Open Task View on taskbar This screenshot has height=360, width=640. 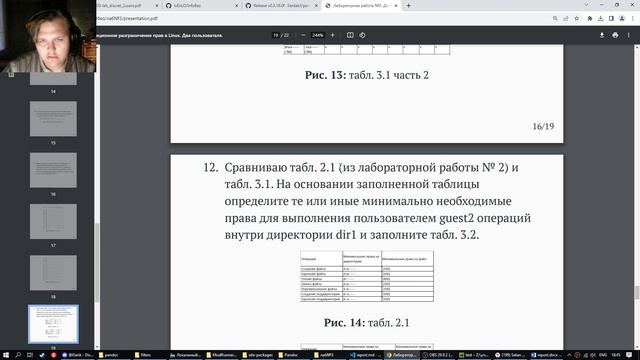tap(29, 355)
